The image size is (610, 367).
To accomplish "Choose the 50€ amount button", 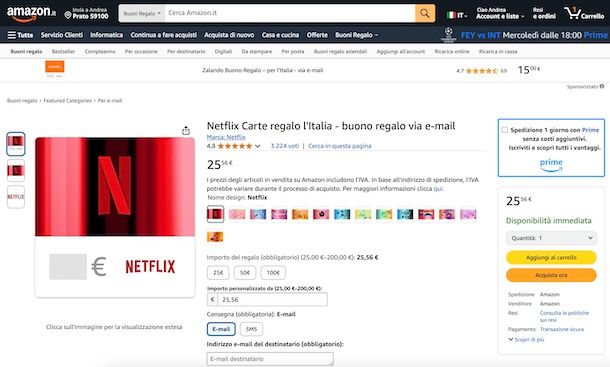I will click(245, 272).
